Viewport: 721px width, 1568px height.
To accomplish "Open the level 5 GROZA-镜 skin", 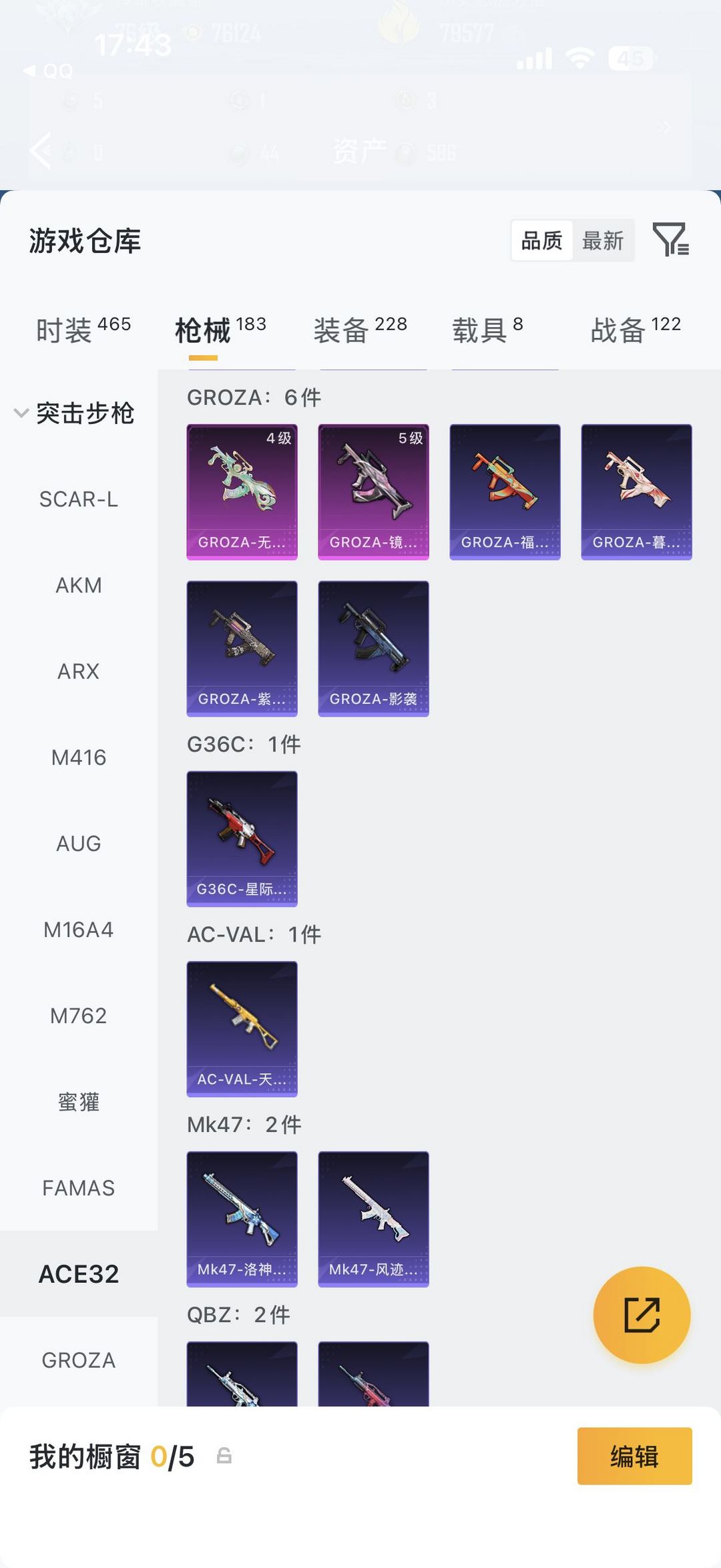I will (373, 492).
